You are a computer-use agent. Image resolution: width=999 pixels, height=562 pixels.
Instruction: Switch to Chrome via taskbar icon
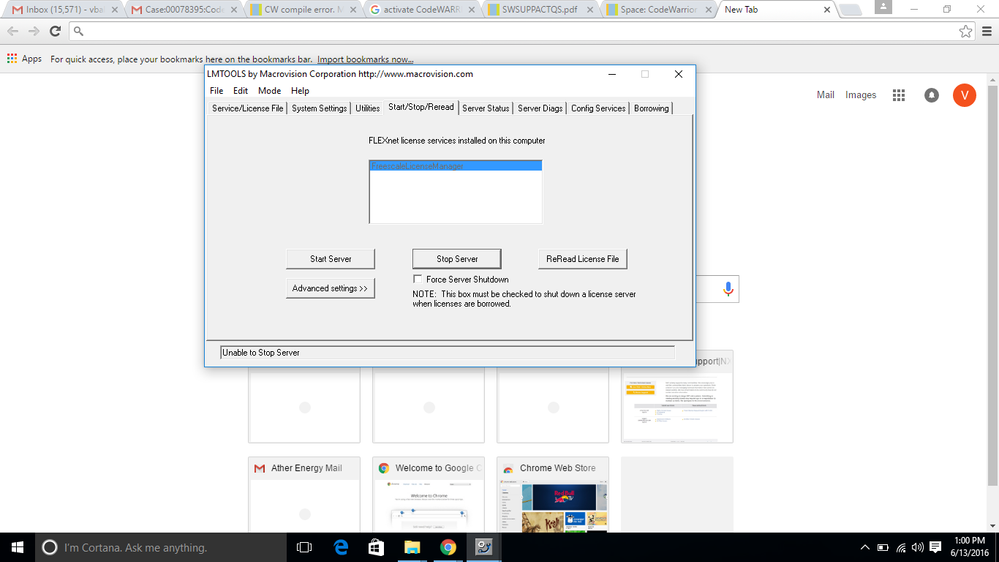tap(448, 547)
